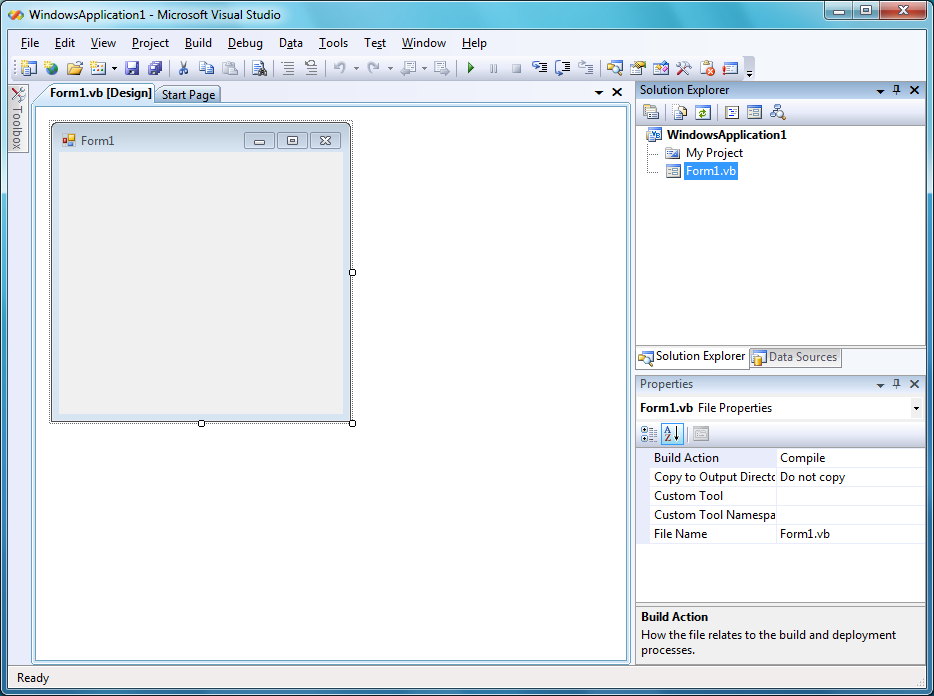The height and width of the screenshot is (696, 934).
Task: Select the WindowsApplication1 project node
Action: click(x=726, y=135)
